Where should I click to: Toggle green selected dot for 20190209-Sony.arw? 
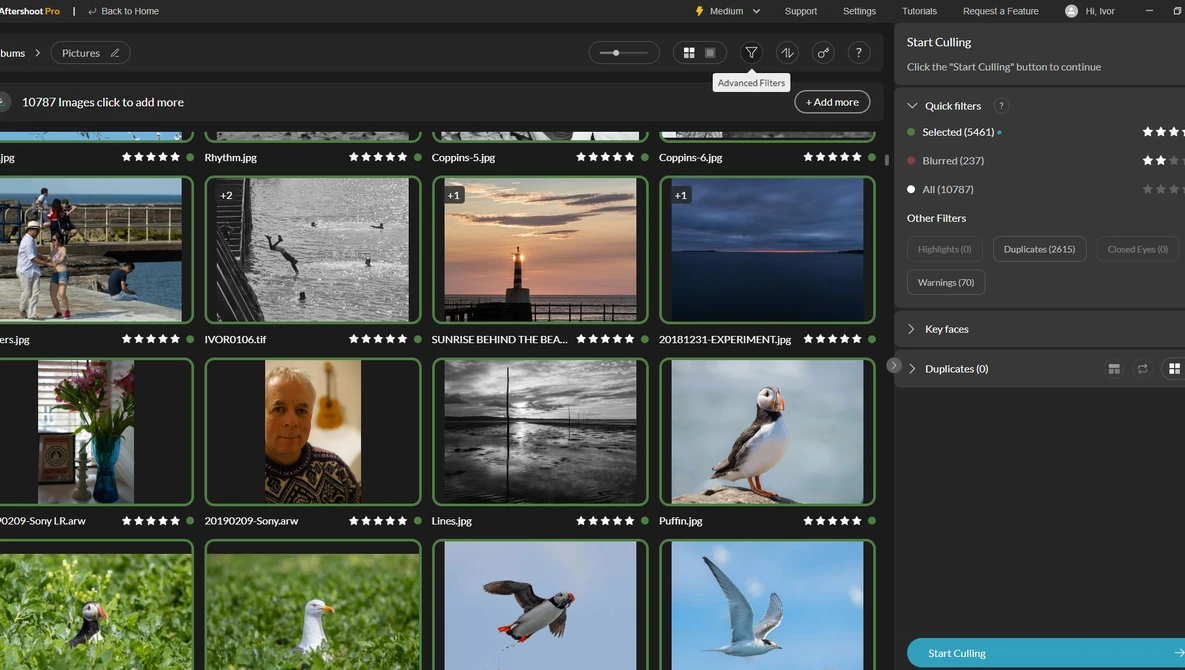pos(417,520)
